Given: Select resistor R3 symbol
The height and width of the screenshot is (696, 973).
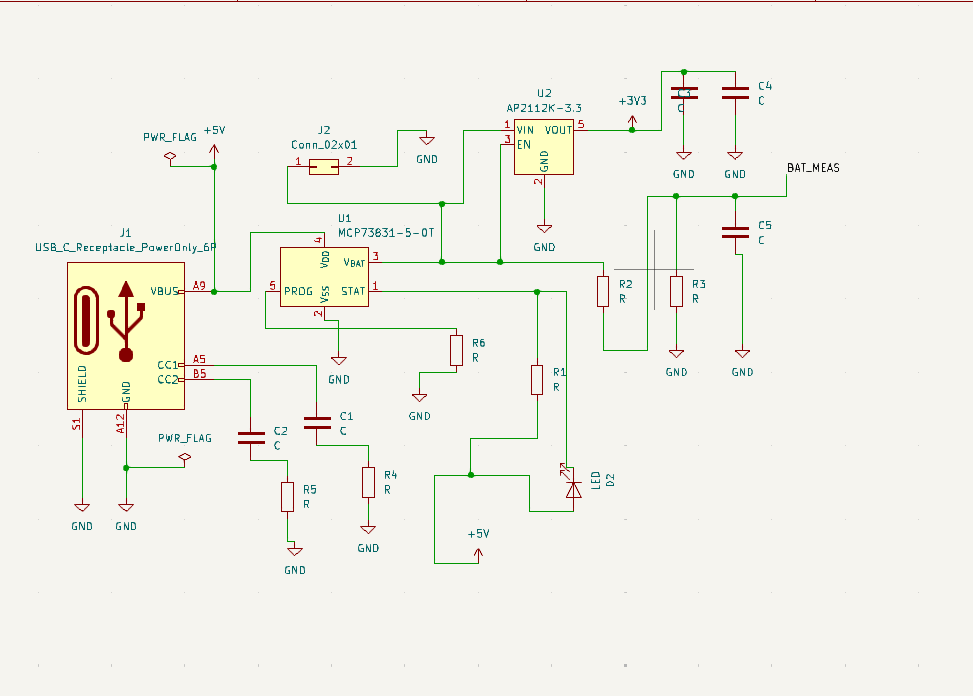Looking at the screenshot, I should 676,292.
